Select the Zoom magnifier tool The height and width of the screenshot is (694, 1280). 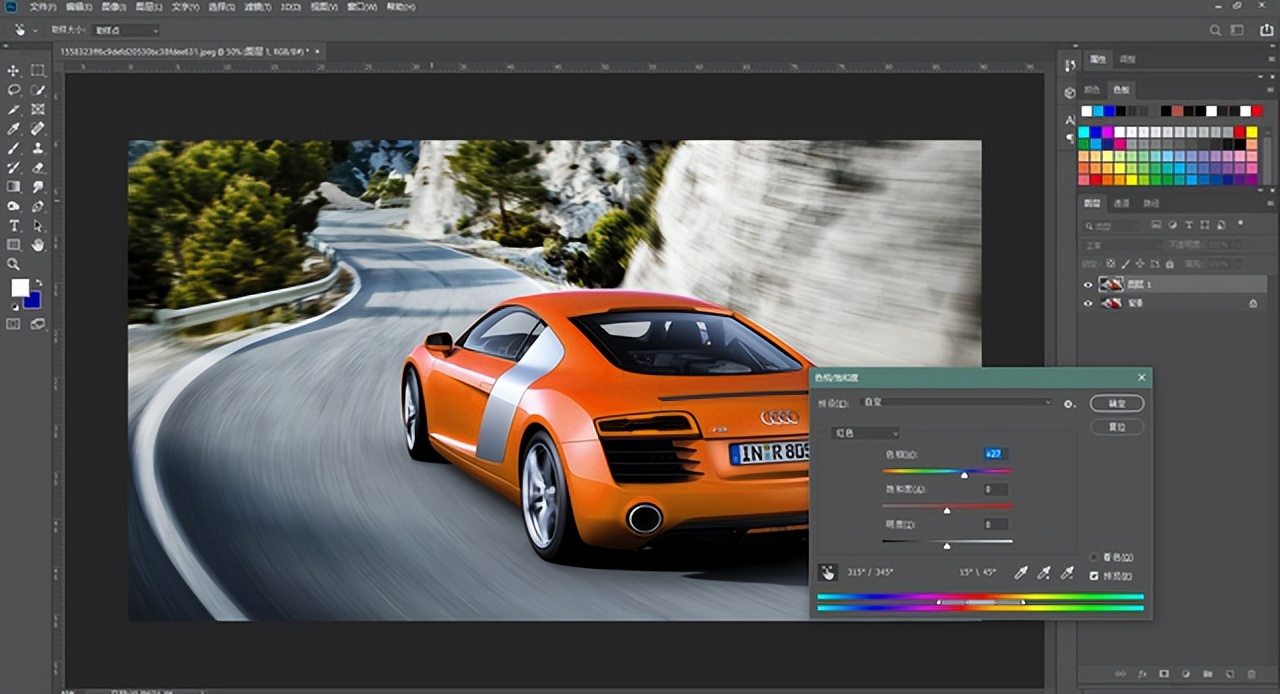14,264
